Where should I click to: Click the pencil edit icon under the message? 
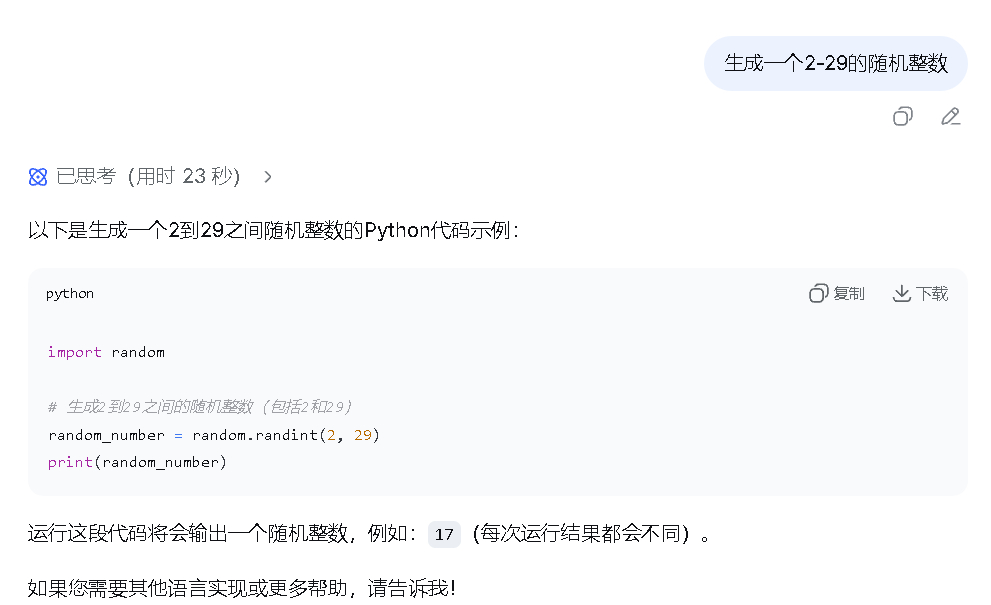[x=951, y=117]
